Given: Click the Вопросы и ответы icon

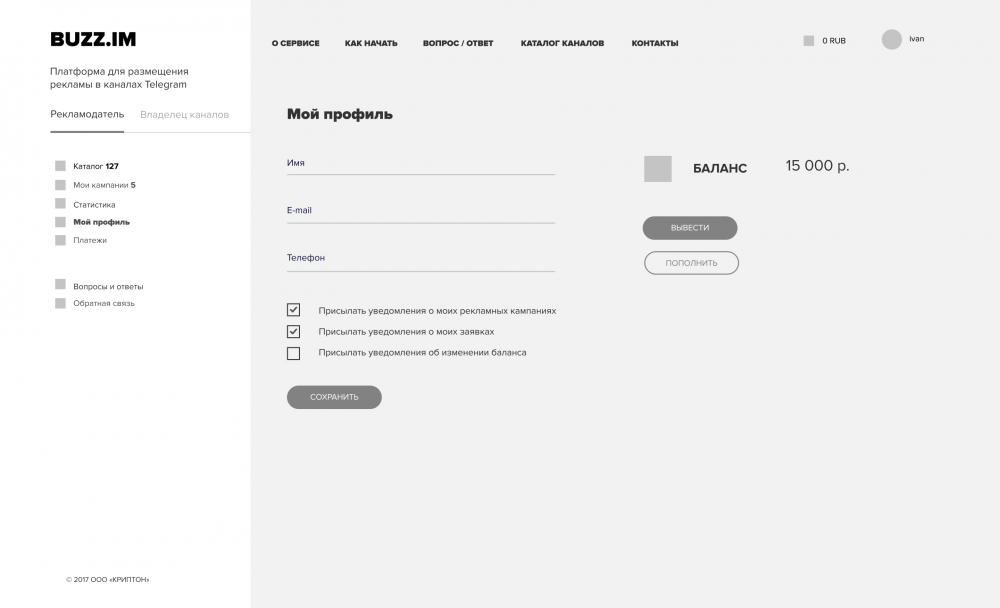Looking at the screenshot, I should click(60, 285).
